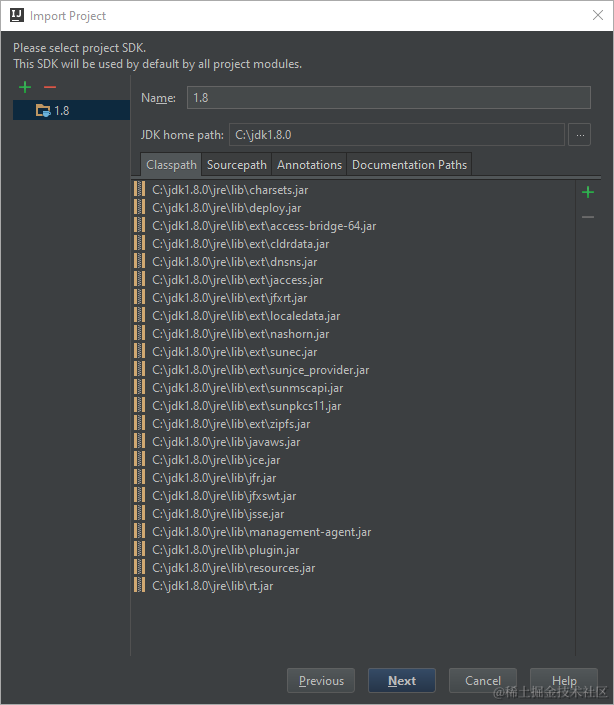Select the dnsns.jar entry
This screenshot has height=705, width=614.
[x=353, y=262]
